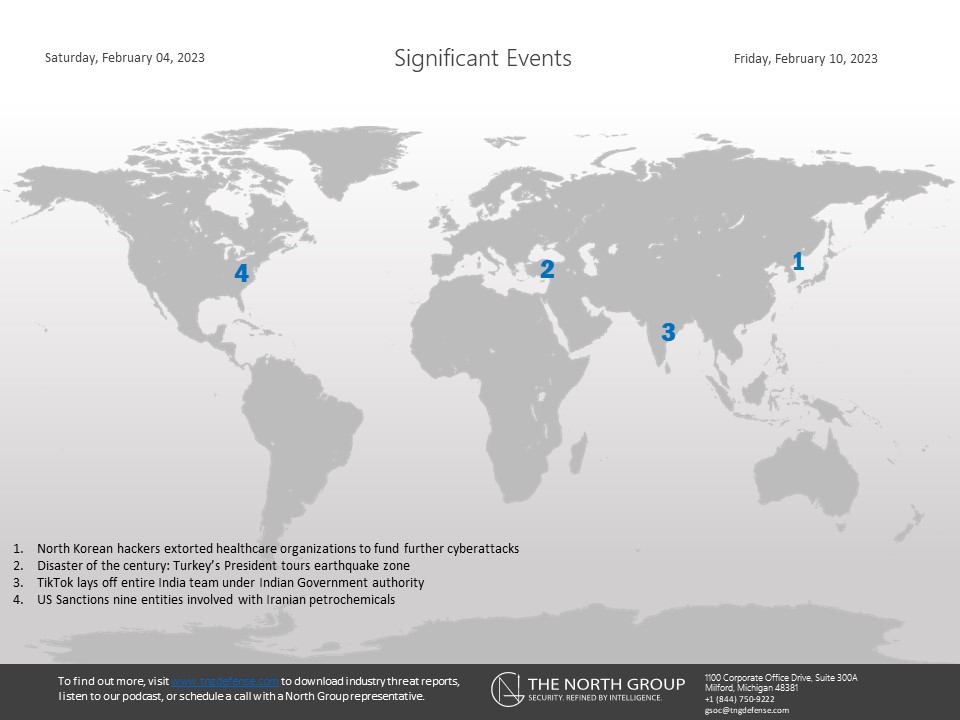Click The North Group logo emblem
This screenshot has height=720, width=960.
click(x=506, y=689)
